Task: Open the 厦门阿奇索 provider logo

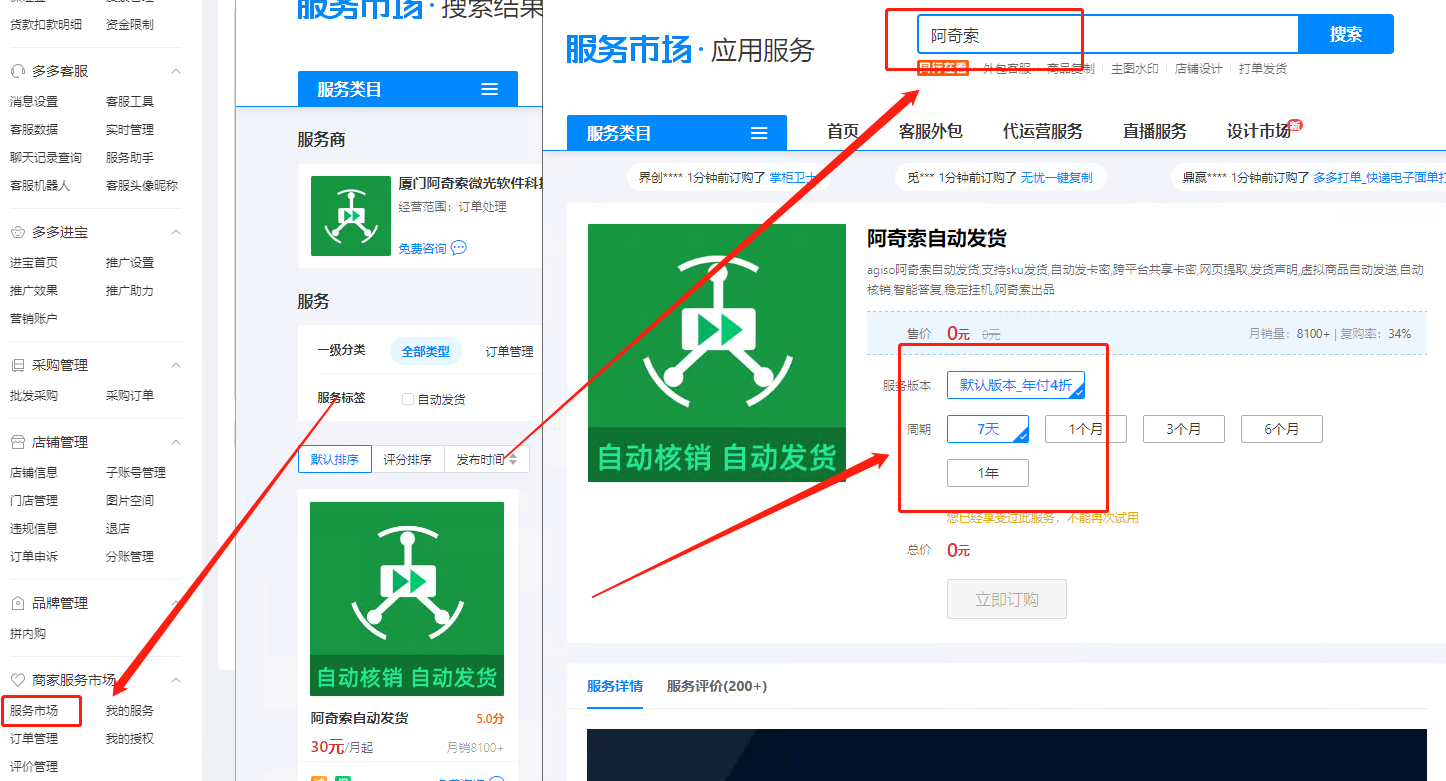Action: click(350, 216)
